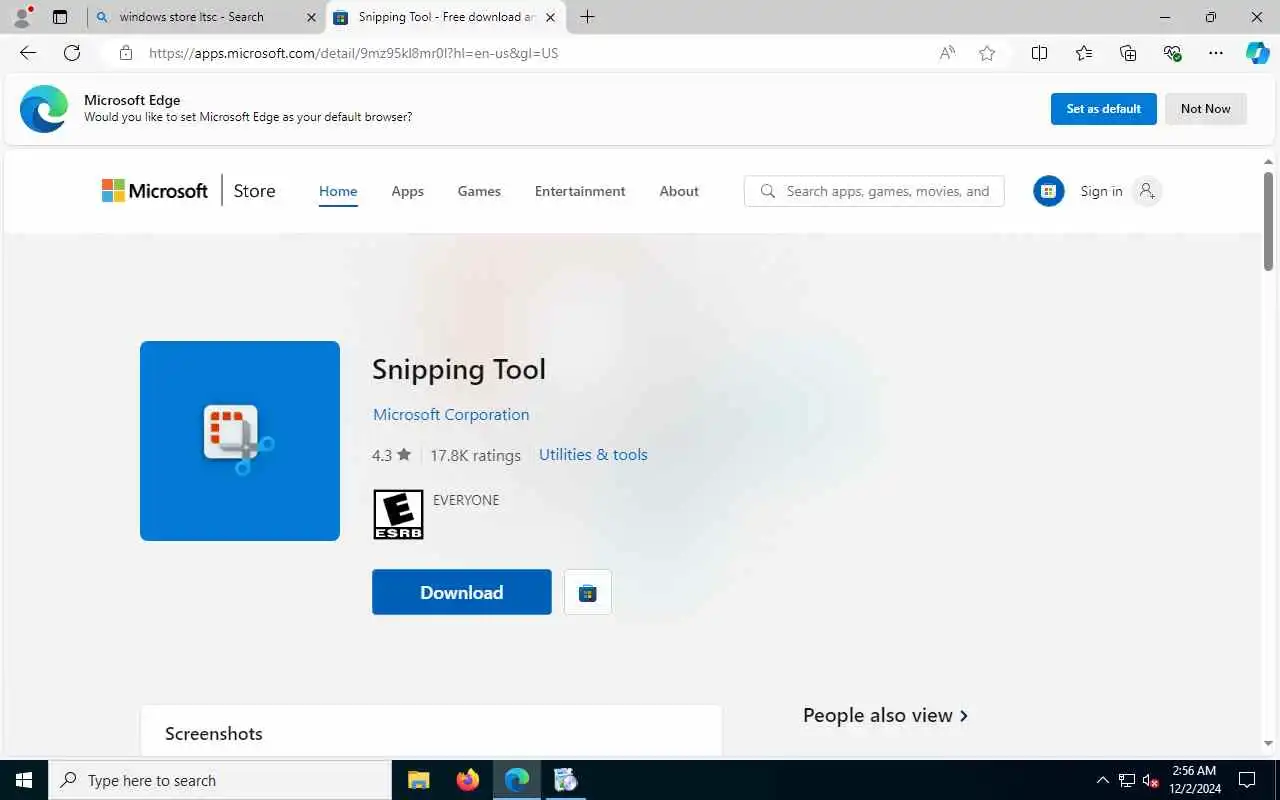Expand People also view section
The image size is (1280, 800).
885,715
